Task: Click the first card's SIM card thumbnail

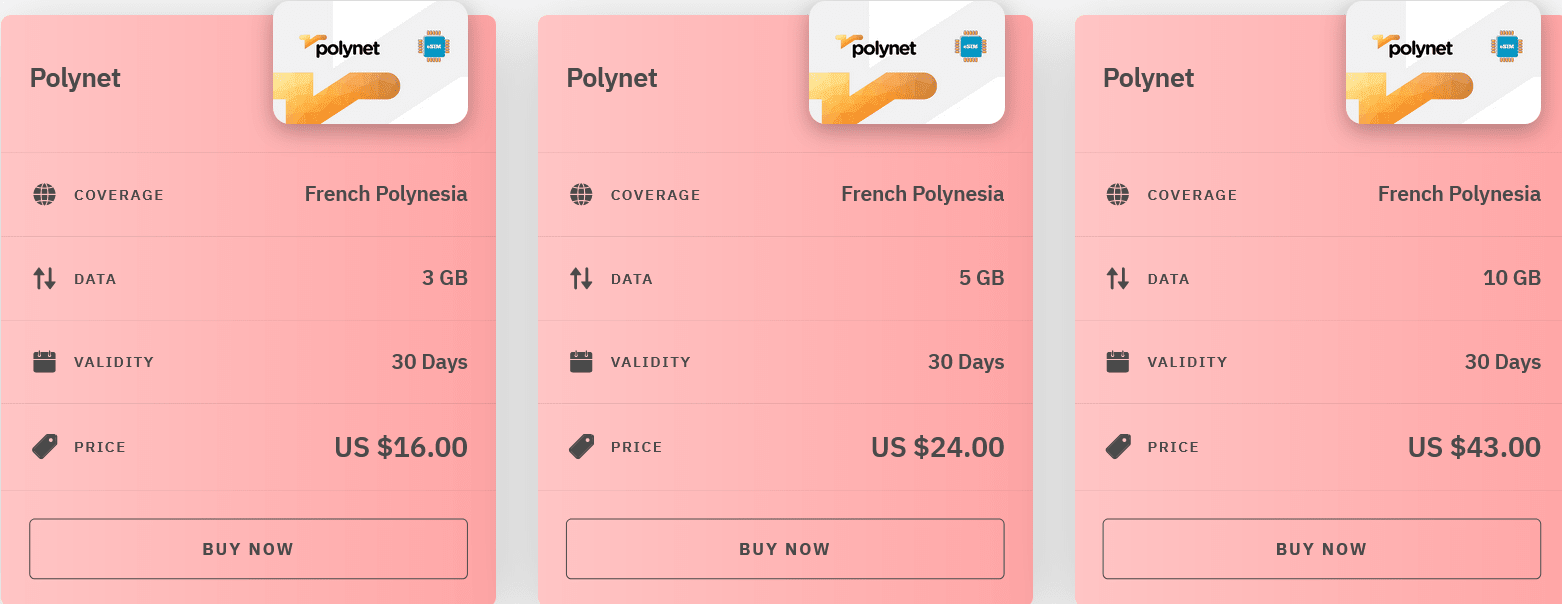Action: 370,63
